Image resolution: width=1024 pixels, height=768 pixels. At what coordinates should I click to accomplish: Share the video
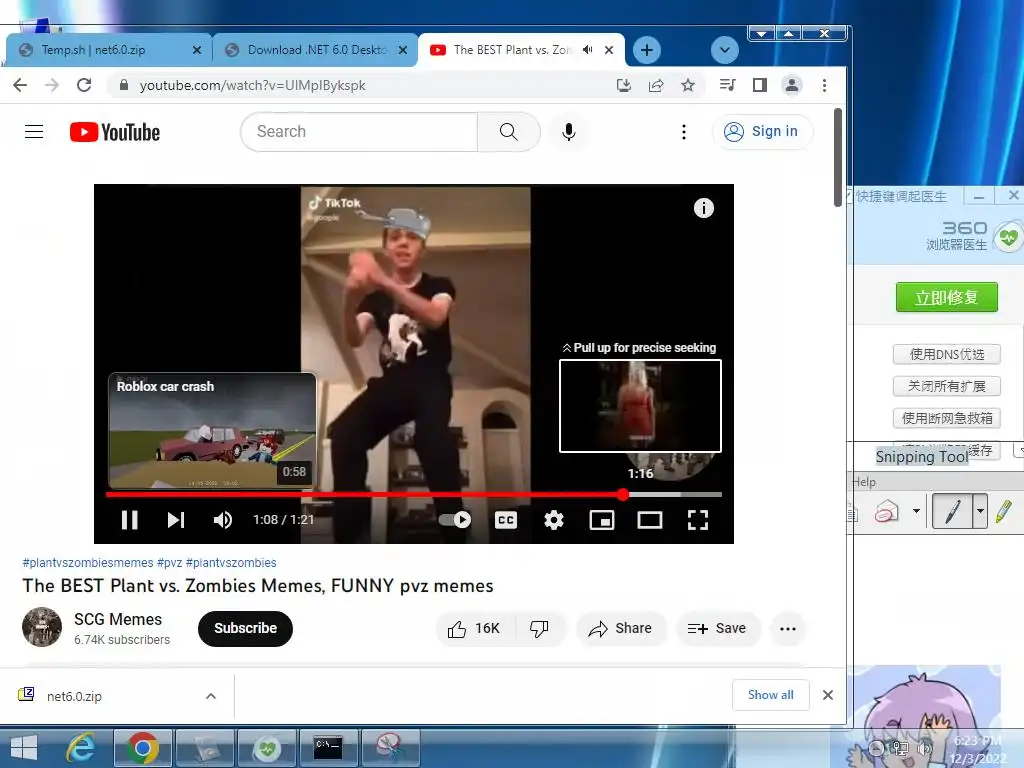coord(620,628)
